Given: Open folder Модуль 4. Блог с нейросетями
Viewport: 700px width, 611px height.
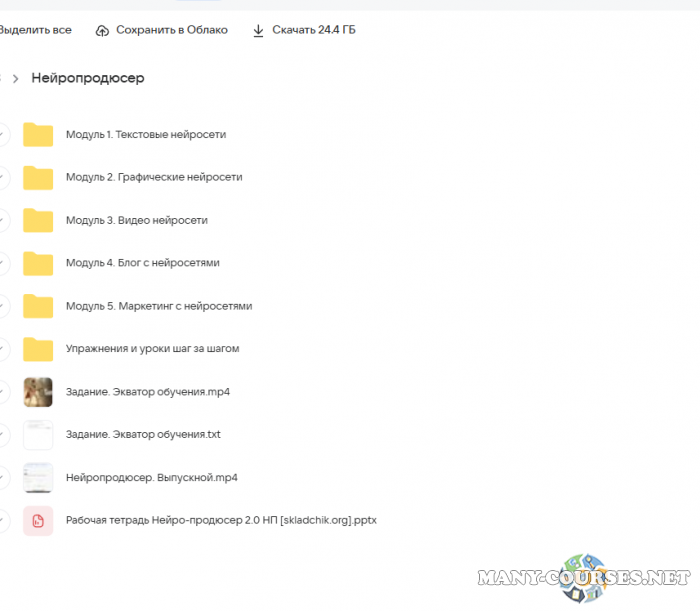Looking at the screenshot, I should [142, 263].
